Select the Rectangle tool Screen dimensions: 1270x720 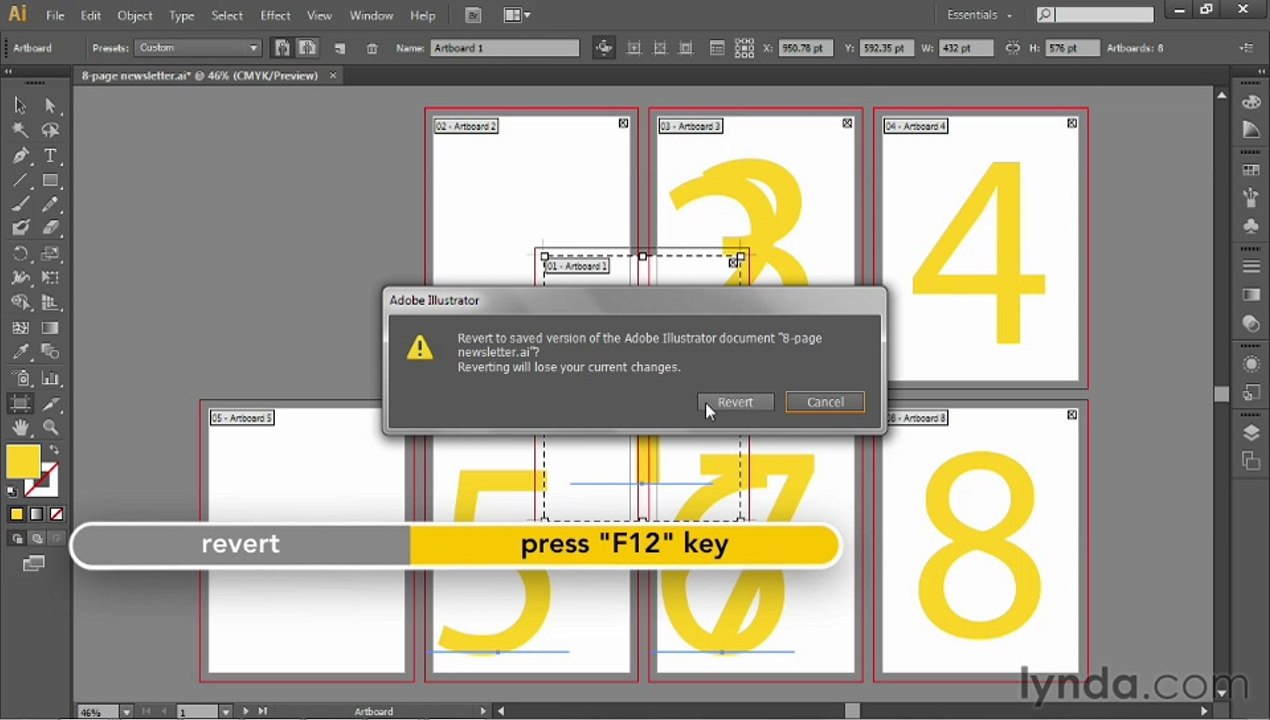click(50, 180)
